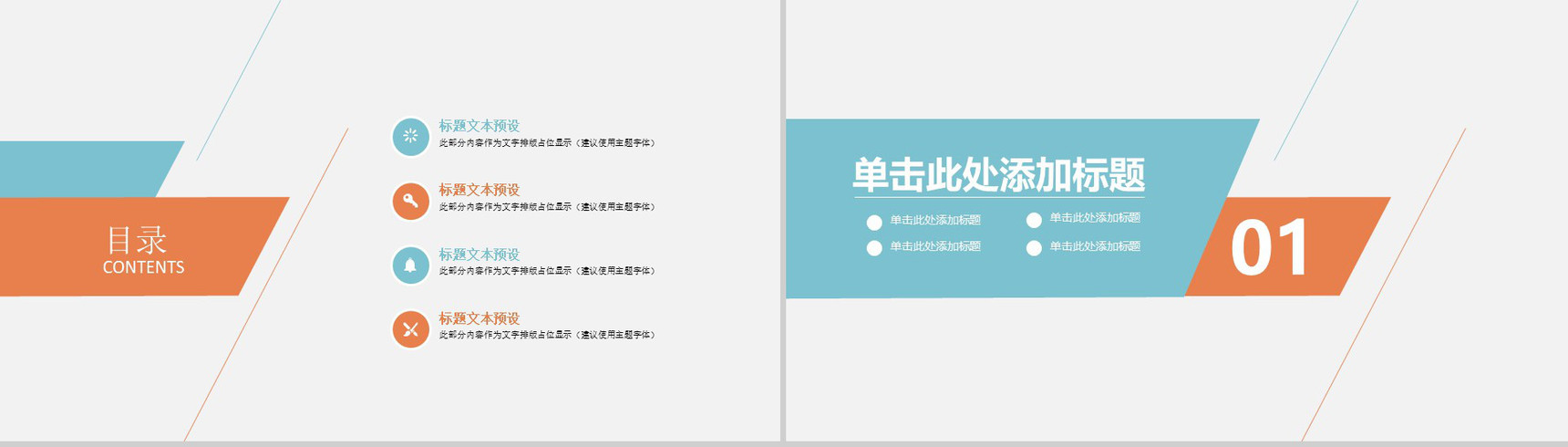Click the 目录 title on the orange banner
Screen dimensions: 1568x447
point(137,241)
